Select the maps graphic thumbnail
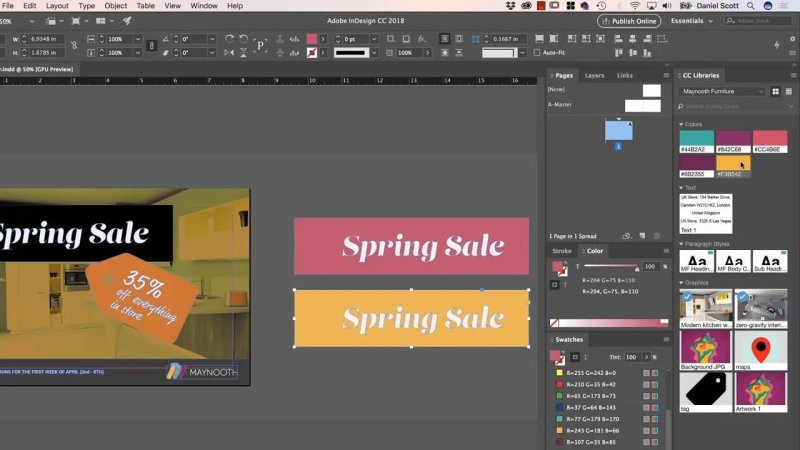The height and width of the screenshot is (450, 800). tap(761, 351)
